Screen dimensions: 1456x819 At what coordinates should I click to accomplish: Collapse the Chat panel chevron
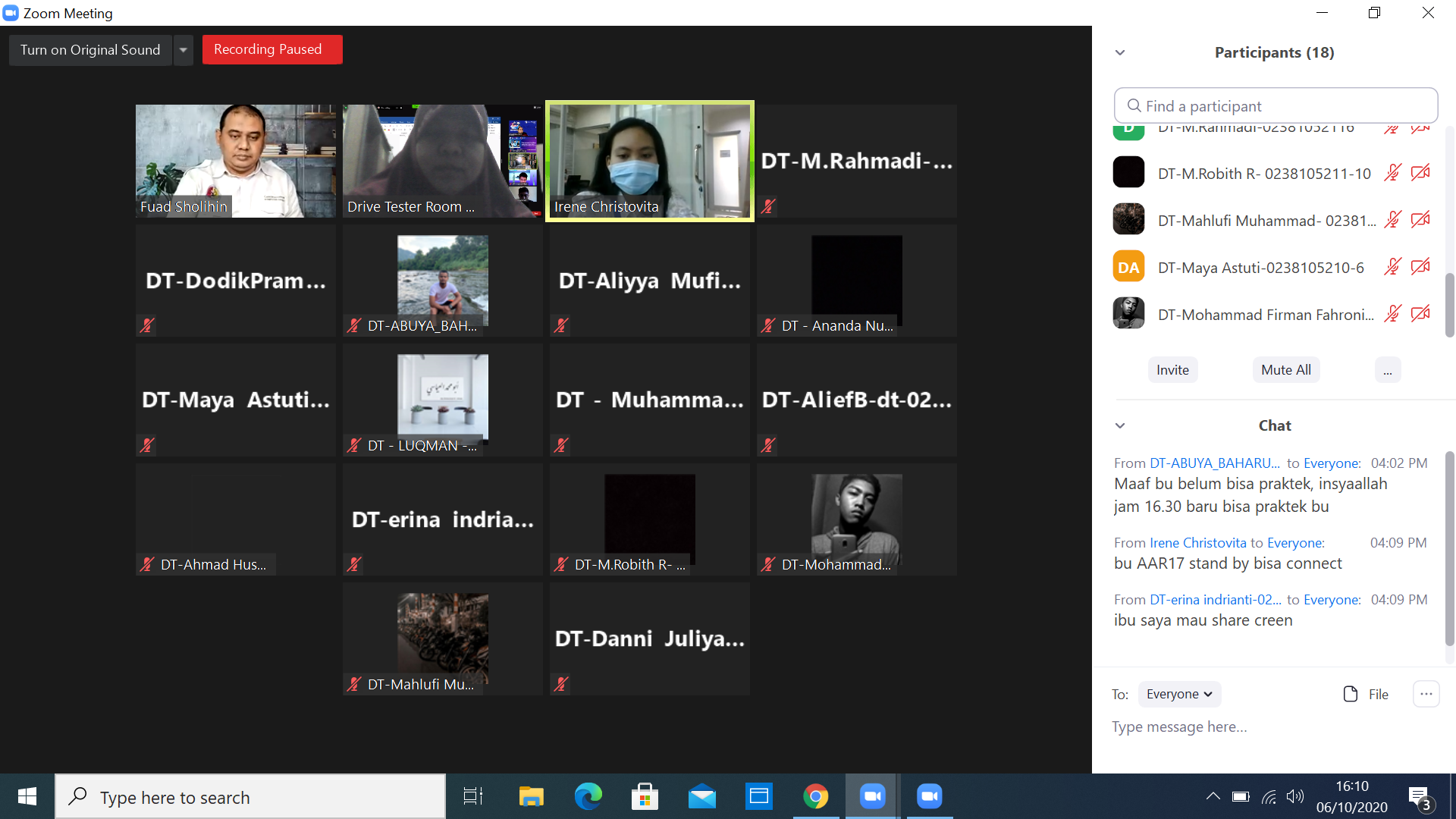[1120, 425]
